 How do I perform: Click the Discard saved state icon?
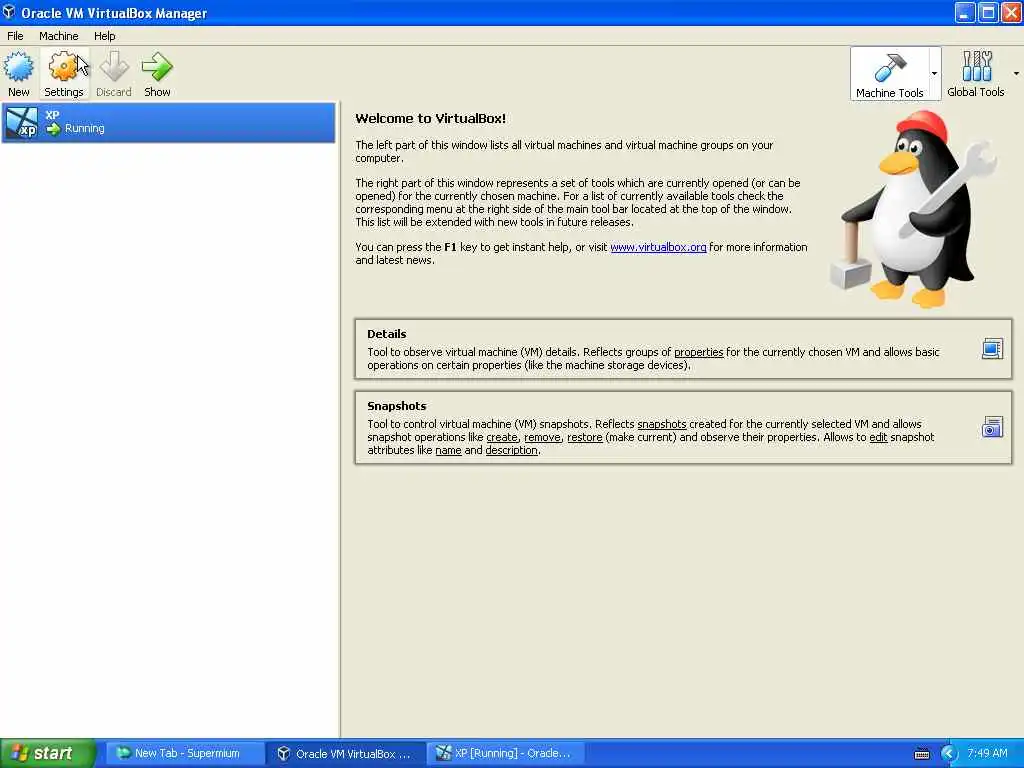coord(114,74)
